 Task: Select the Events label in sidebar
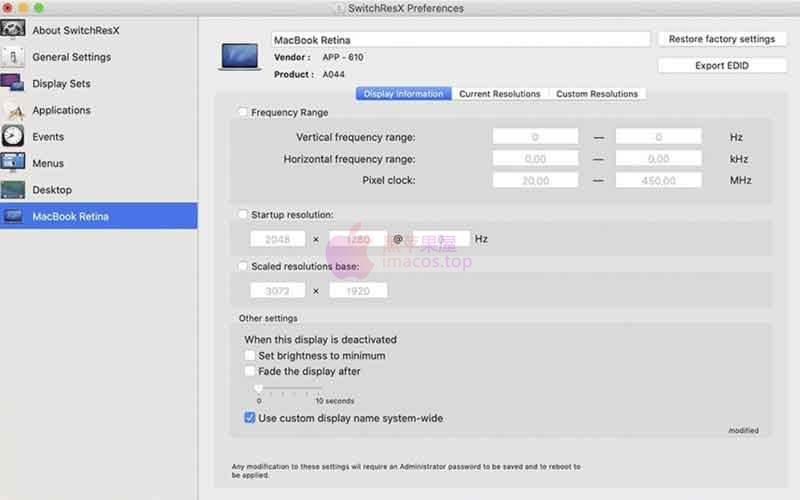pyautogui.click(x=48, y=137)
